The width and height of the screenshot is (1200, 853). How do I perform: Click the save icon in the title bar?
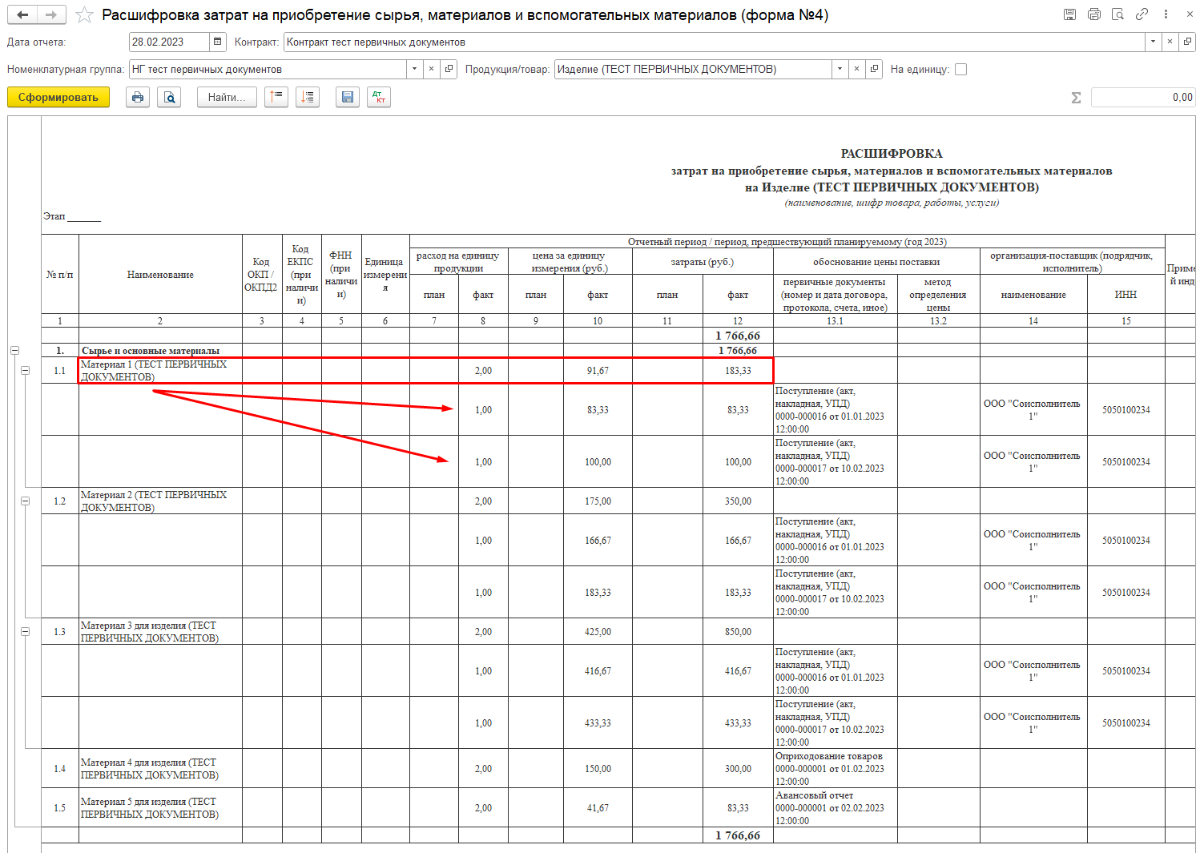(1070, 15)
